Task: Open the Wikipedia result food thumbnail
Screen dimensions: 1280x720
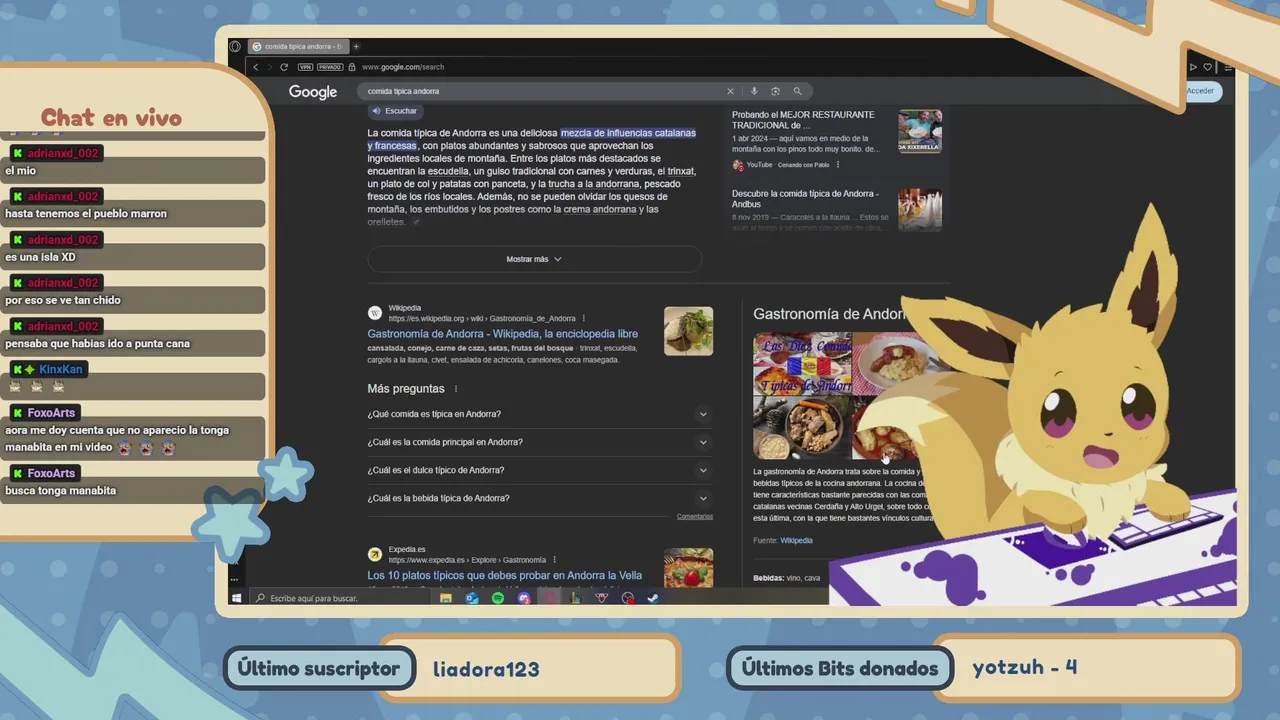Action: (688, 331)
